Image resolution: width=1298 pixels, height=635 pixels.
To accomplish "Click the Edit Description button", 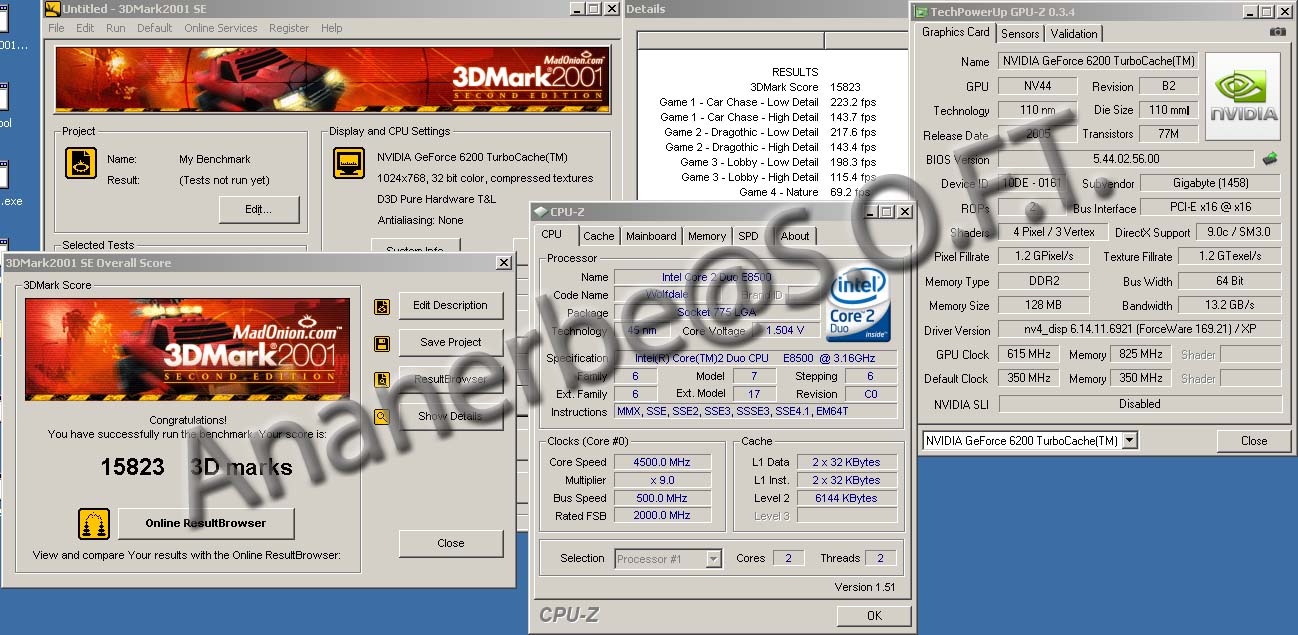I will pyautogui.click(x=451, y=306).
